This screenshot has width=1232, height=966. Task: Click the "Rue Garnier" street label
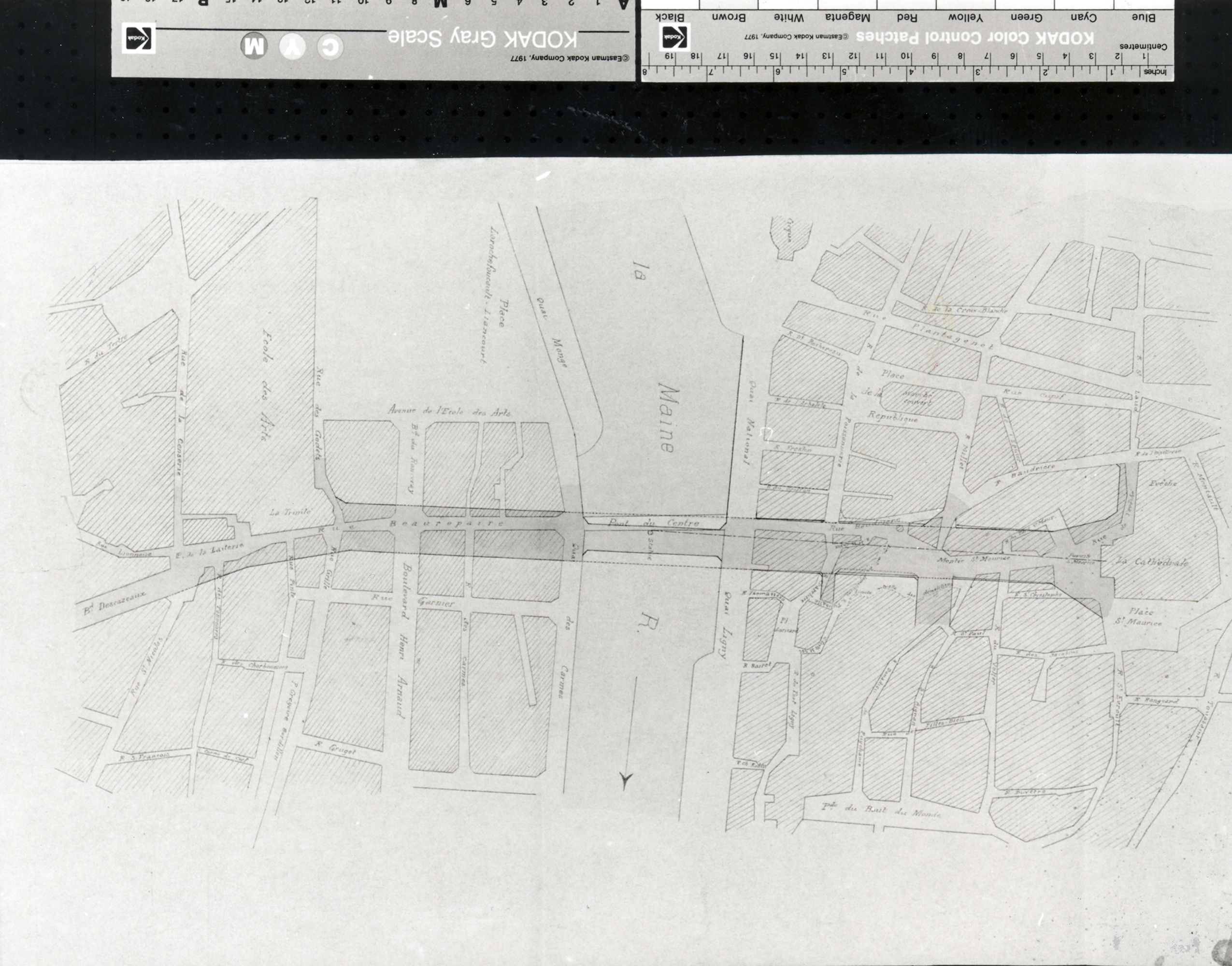[x=413, y=601]
